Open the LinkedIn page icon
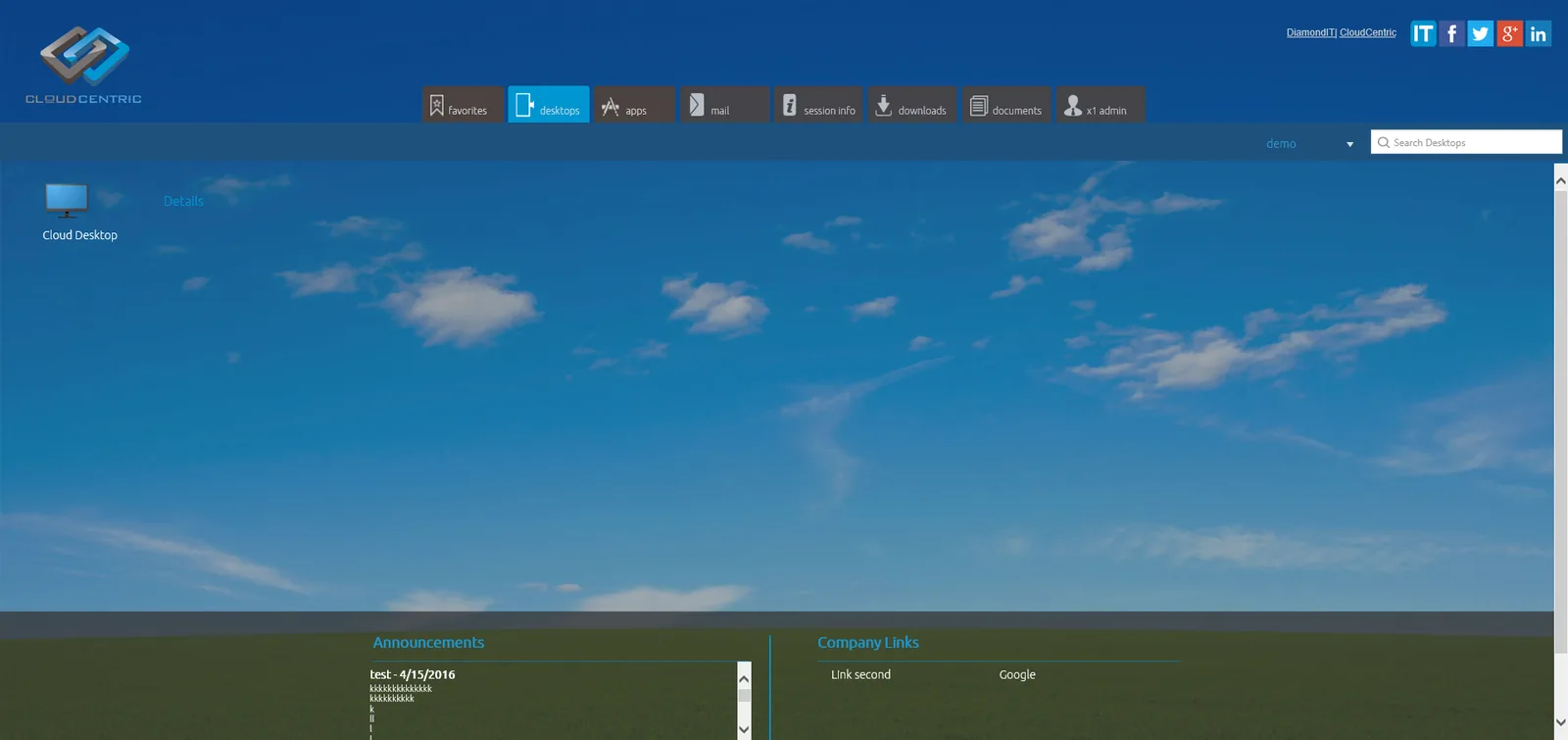The width and height of the screenshot is (1568, 740). coord(1539,33)
